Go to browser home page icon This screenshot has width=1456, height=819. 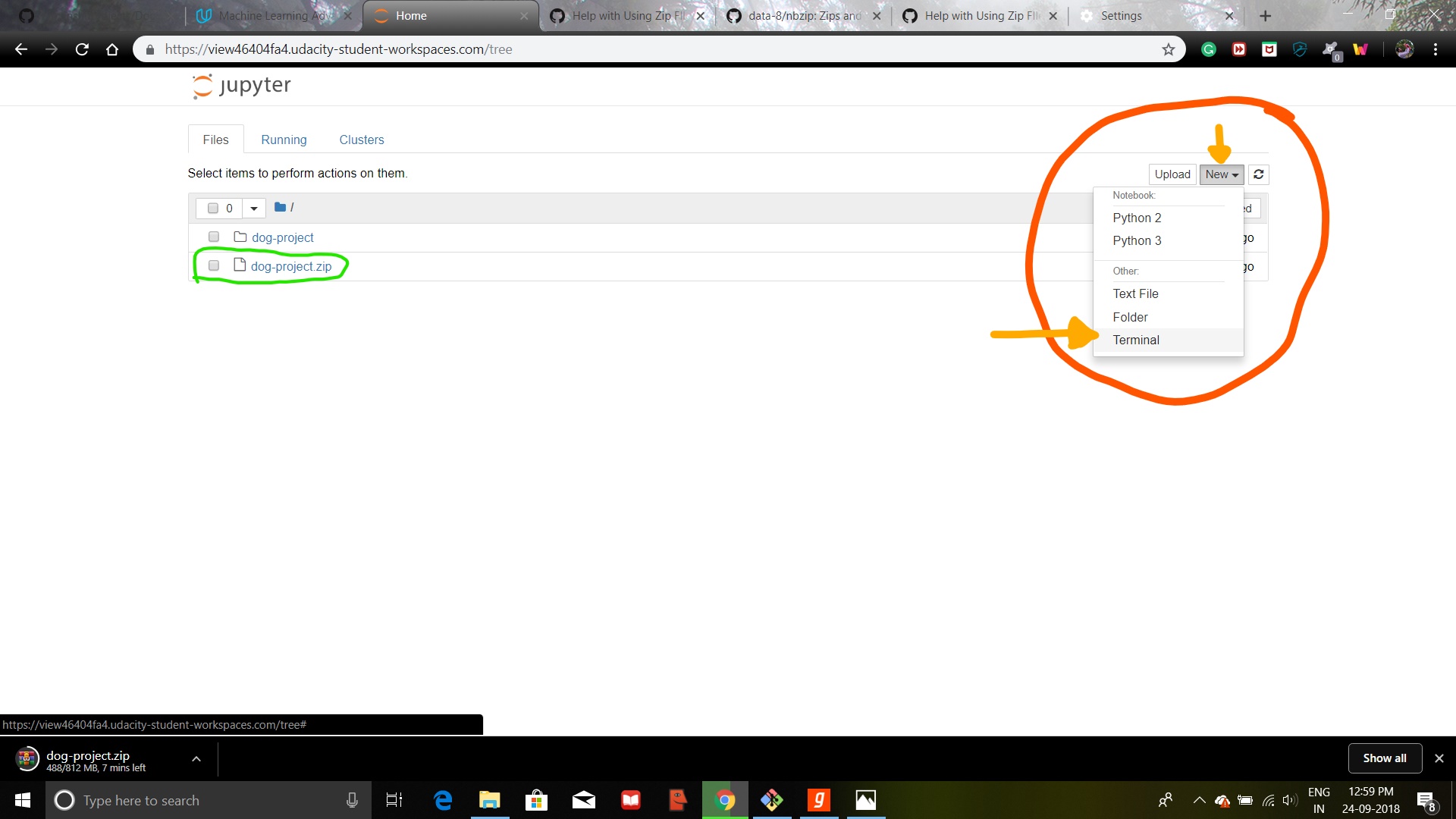[x=112, y=50]
